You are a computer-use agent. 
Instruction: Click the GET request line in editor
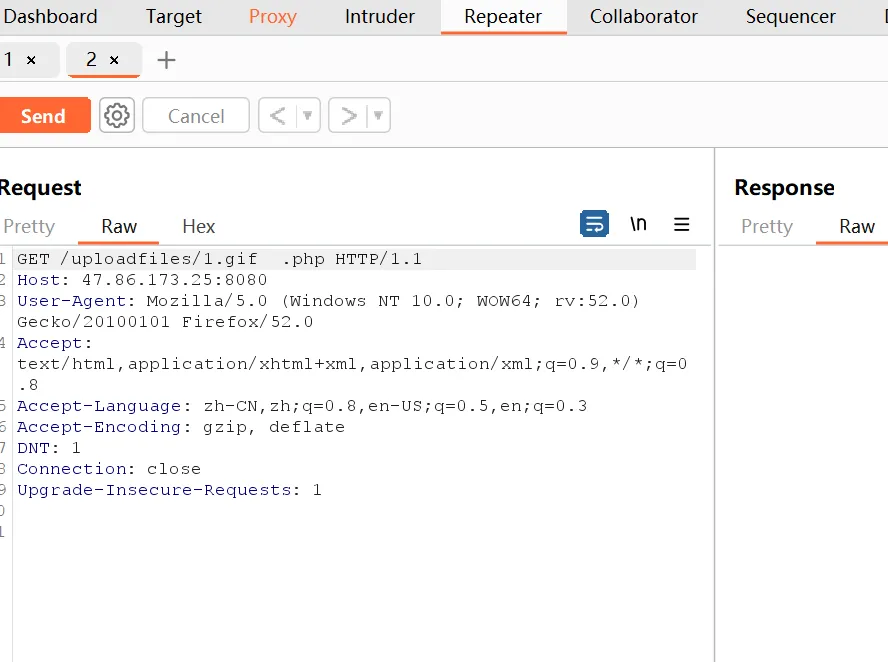tap(220, 259)
